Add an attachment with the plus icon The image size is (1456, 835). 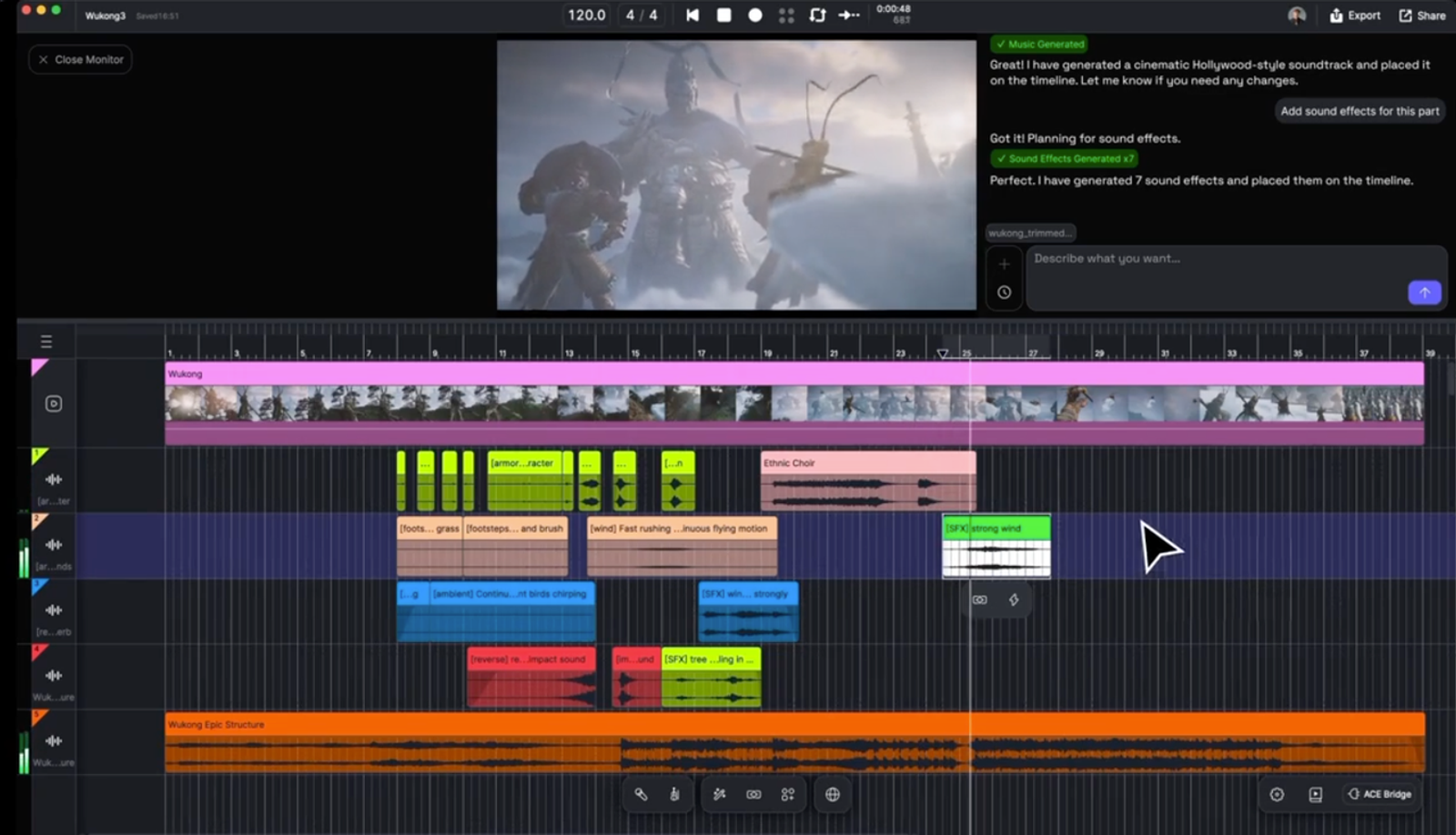coord(1004,264)
